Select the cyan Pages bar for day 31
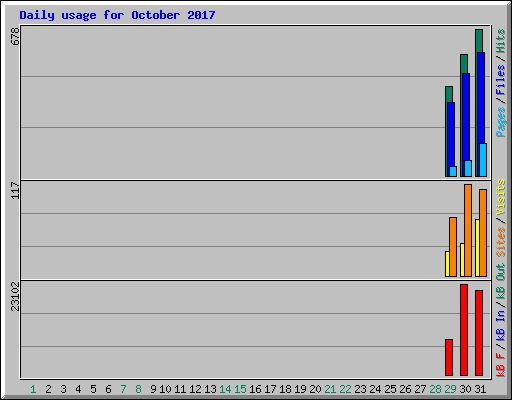This screenshot has width=512, height=400. tap(483, 160)
